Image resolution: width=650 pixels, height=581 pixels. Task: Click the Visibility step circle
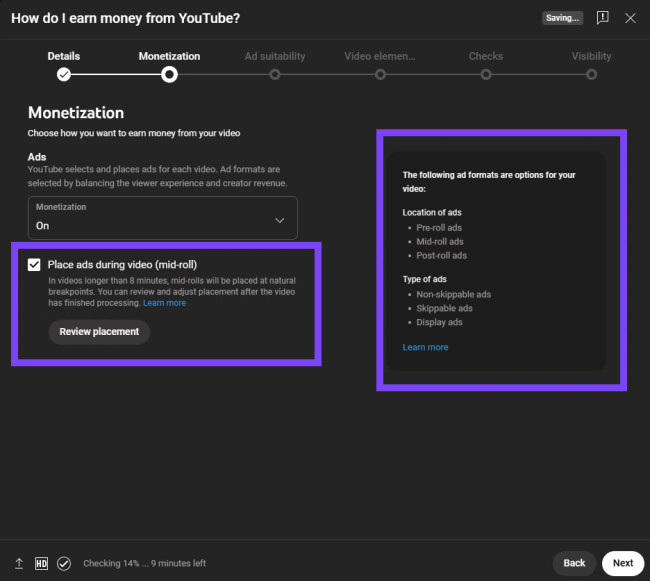[x=592, y=74]
